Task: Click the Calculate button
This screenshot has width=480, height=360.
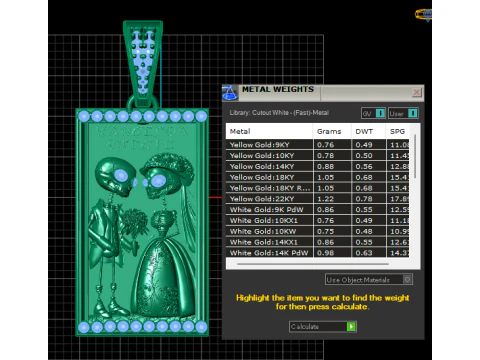Action: click(x=323, y=326)
